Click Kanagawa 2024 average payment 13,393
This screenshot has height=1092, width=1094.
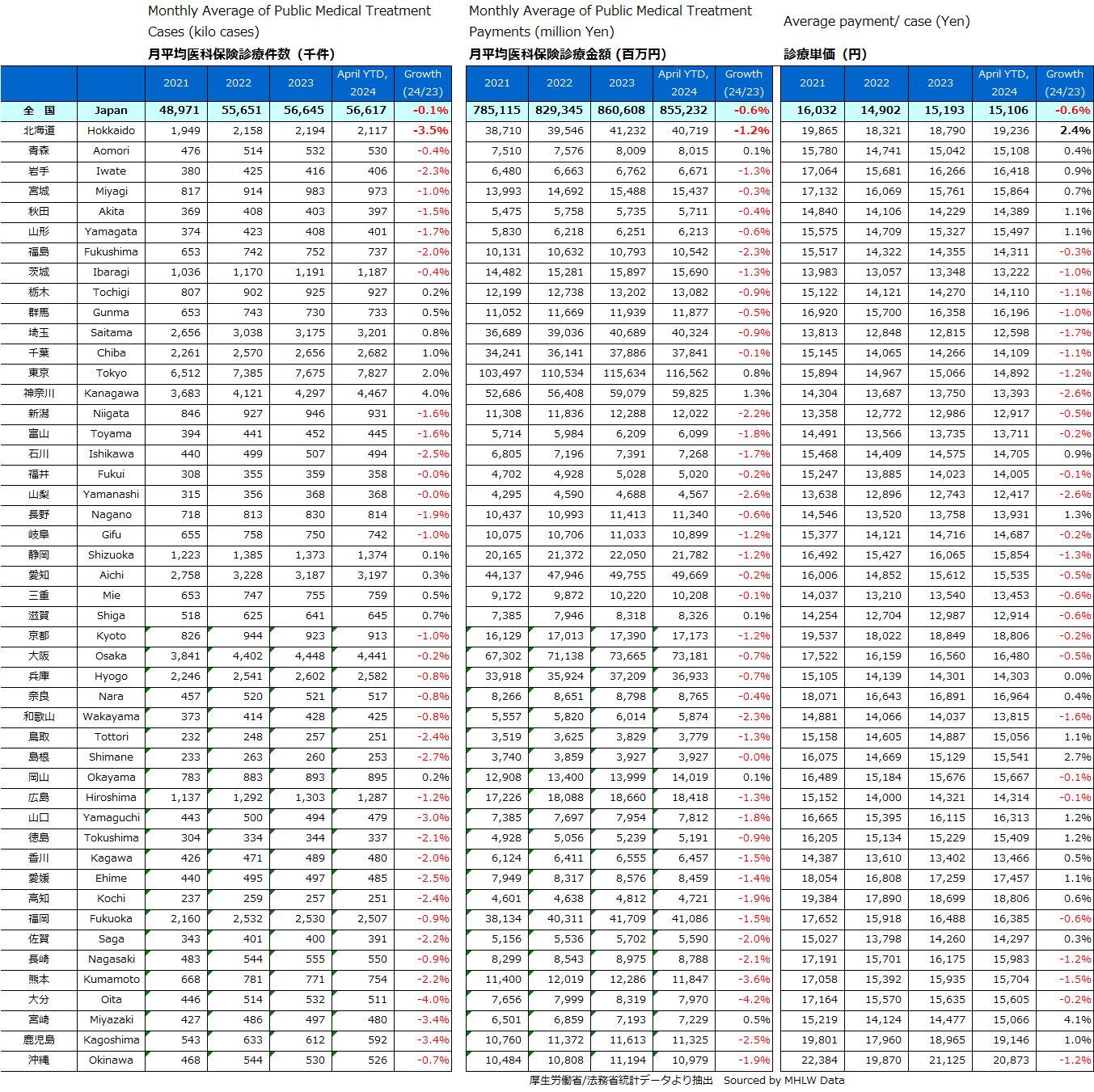coord(1004,394)
